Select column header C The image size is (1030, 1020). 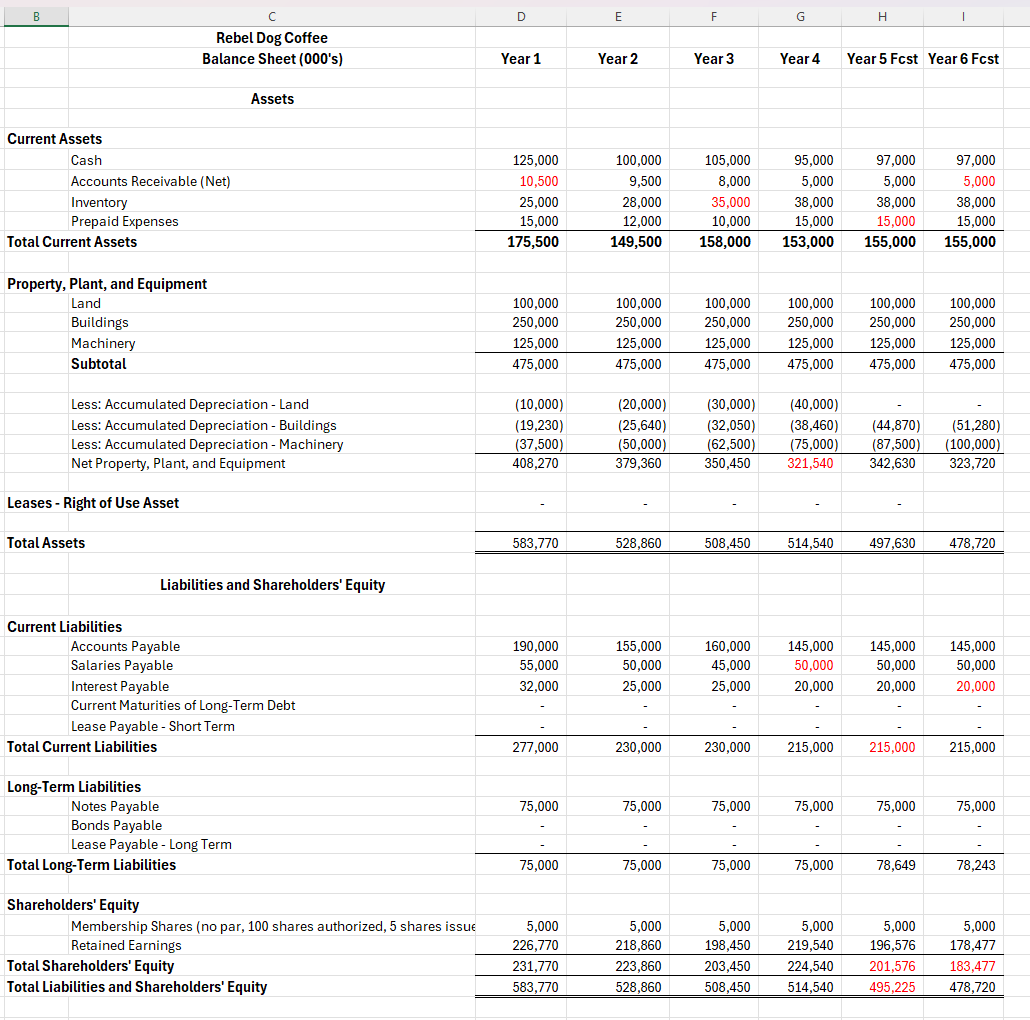pos(272,17)
